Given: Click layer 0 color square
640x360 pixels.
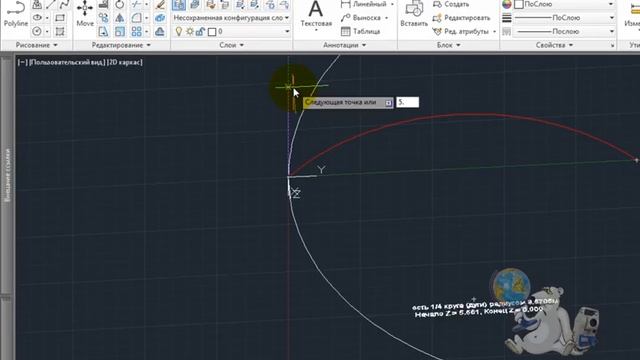Looking at the screenshot, I should [212, 32].
